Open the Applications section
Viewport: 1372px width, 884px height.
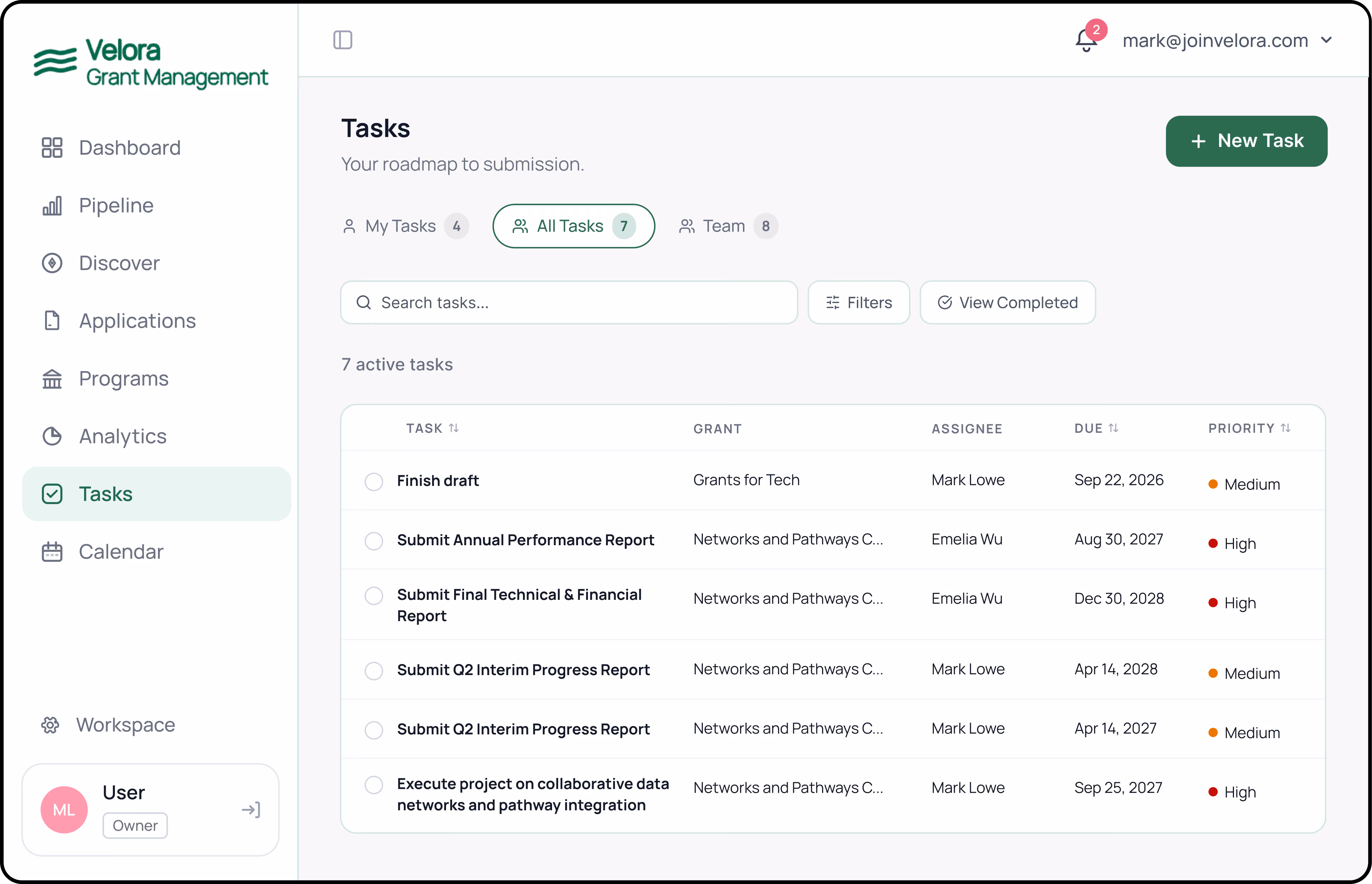coord(156,321)
